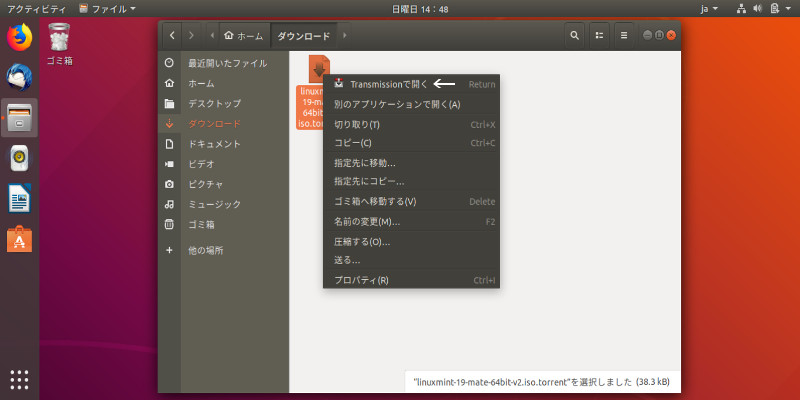The image size is (800, 400).
Task: Choose 指定先に移動... menu entry
Action: (x=411, y=163)
